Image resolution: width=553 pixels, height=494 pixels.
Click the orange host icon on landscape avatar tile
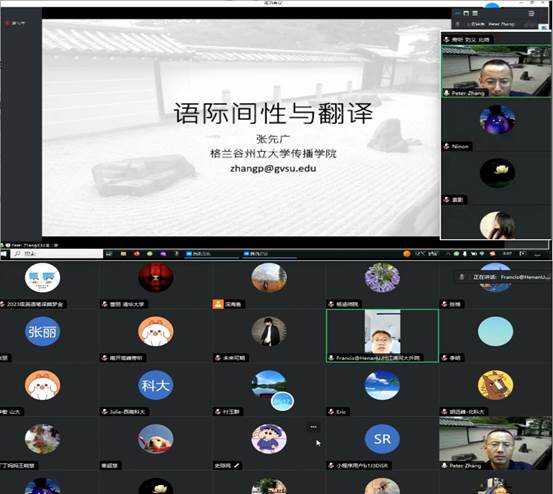point(218,304)
